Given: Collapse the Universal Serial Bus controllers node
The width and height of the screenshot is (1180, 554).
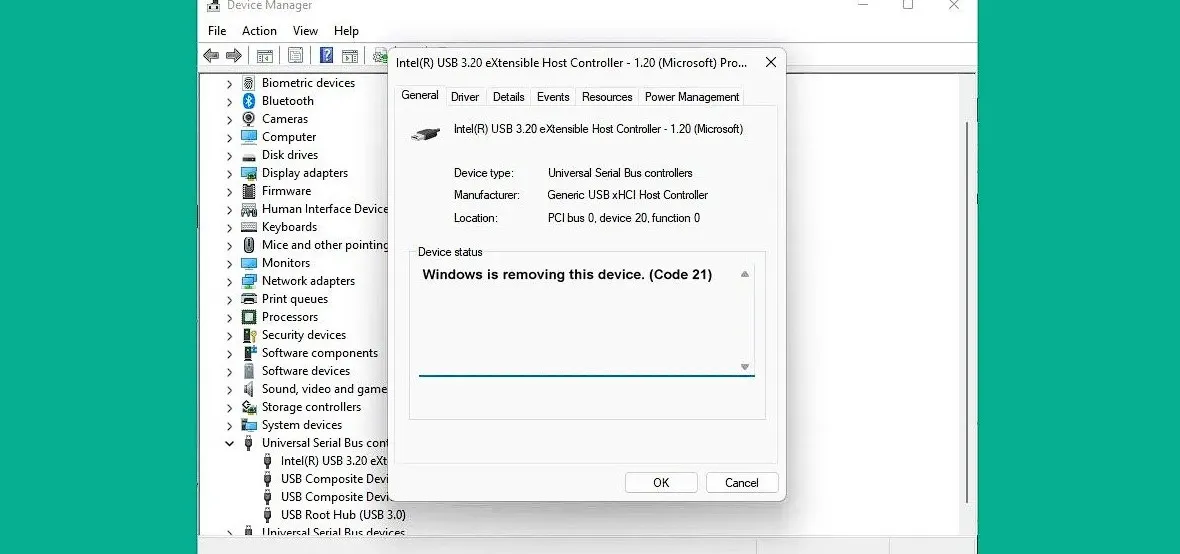Looking at the screenshot, I should coord(229,443).
